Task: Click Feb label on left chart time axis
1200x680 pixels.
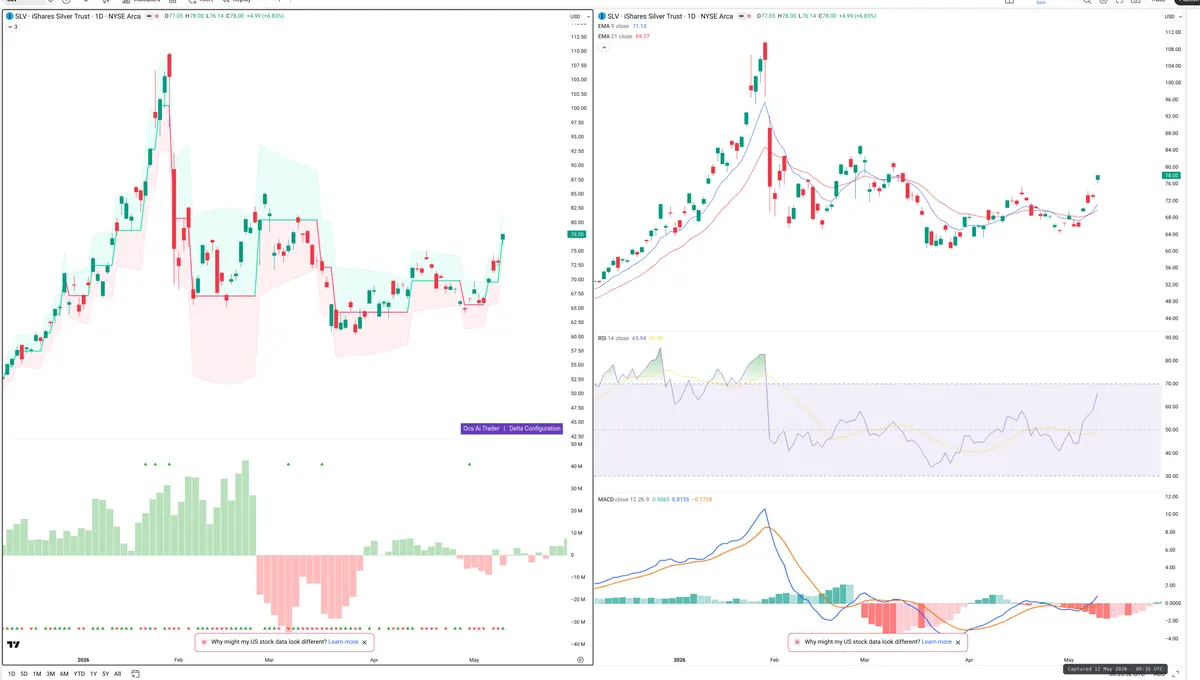Action: 179,660
